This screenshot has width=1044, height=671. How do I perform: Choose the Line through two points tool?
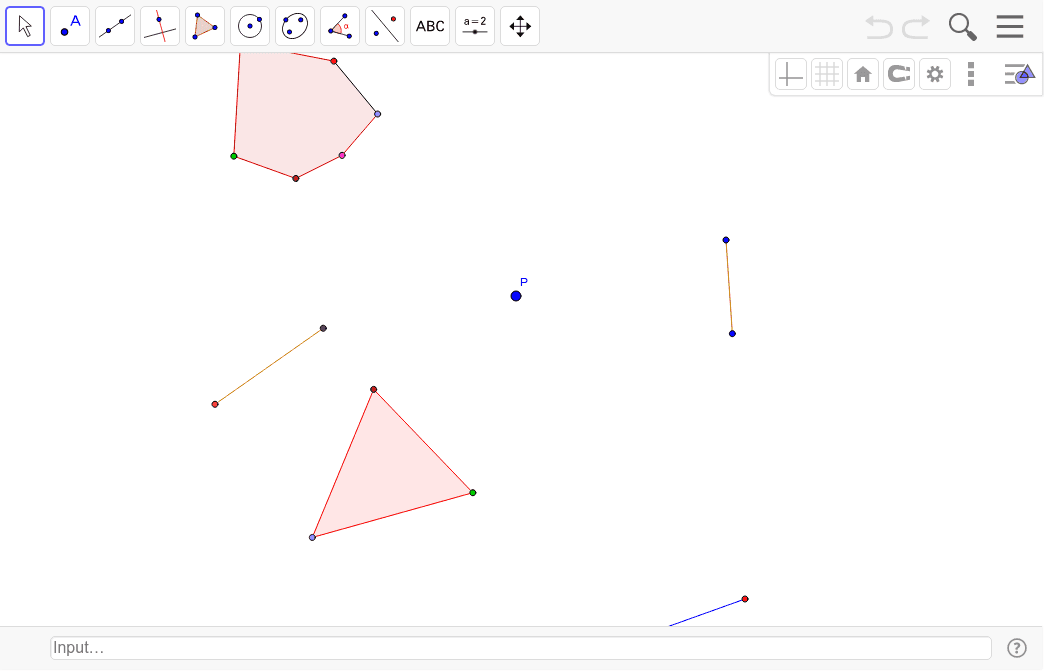pyautogui.click(x=115, y=27)
